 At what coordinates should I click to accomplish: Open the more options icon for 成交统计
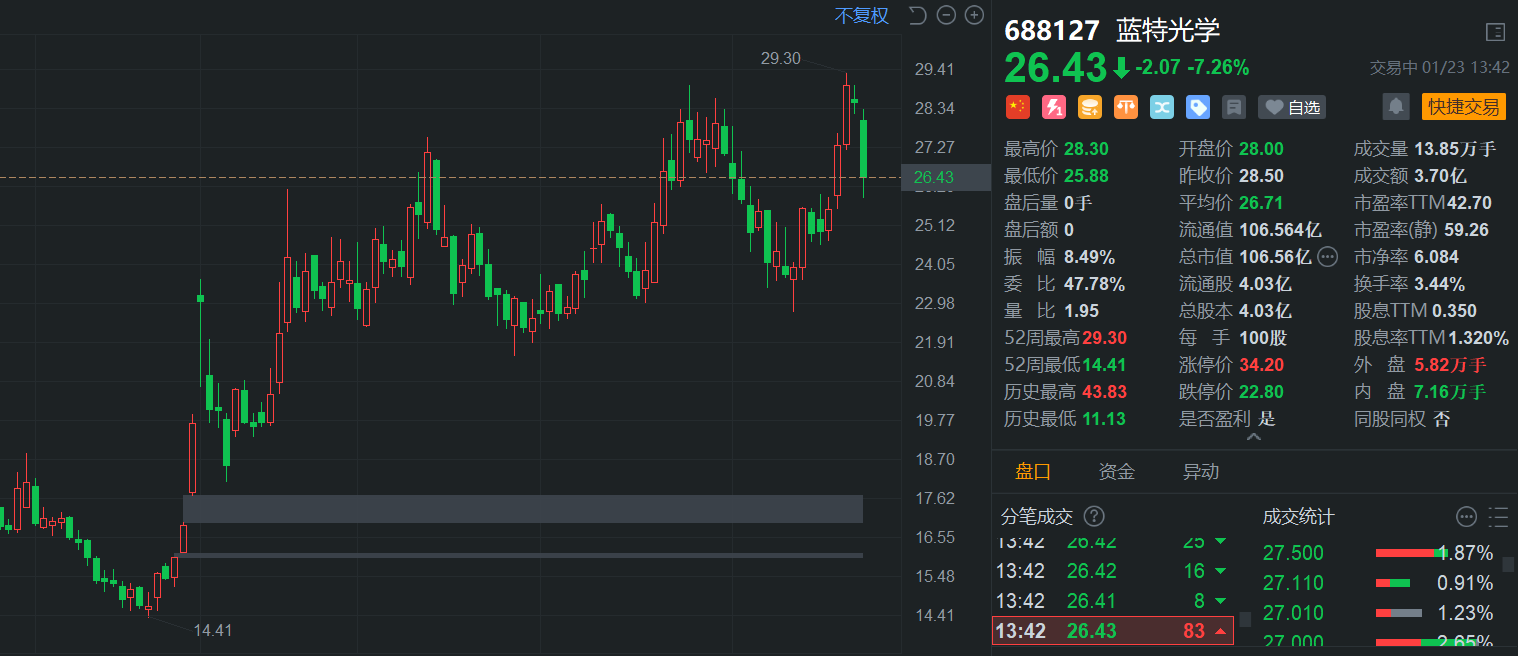[x=1466, y=516]
